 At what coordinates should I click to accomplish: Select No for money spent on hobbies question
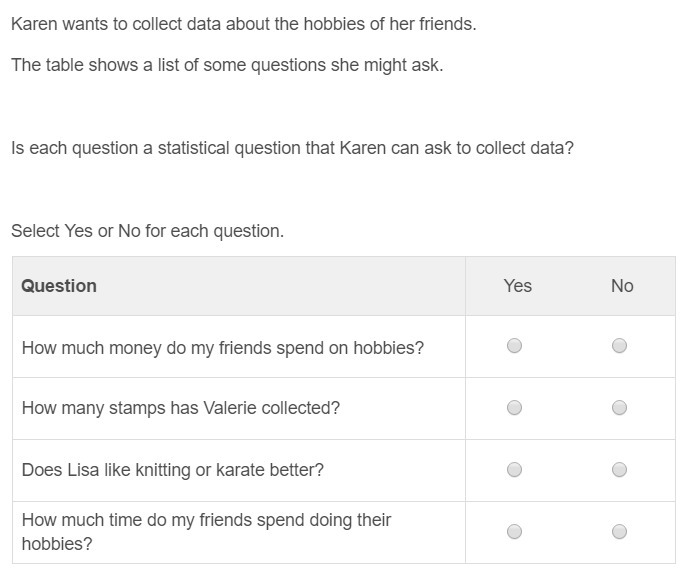[619, 346]
